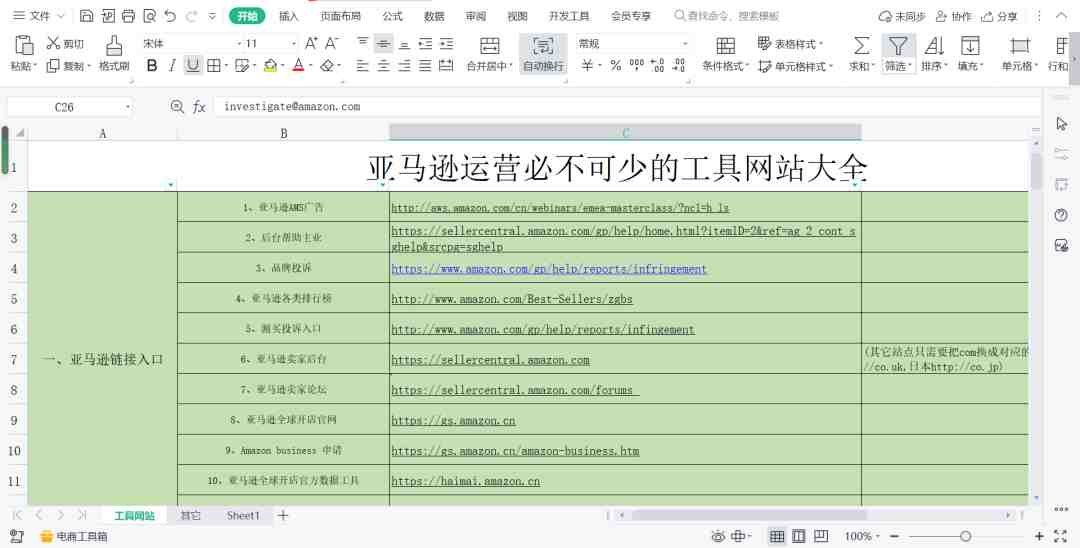Screen dimensions: 1080x548
Task: Click the Sort (排序) icon
Action: point(934,45)
